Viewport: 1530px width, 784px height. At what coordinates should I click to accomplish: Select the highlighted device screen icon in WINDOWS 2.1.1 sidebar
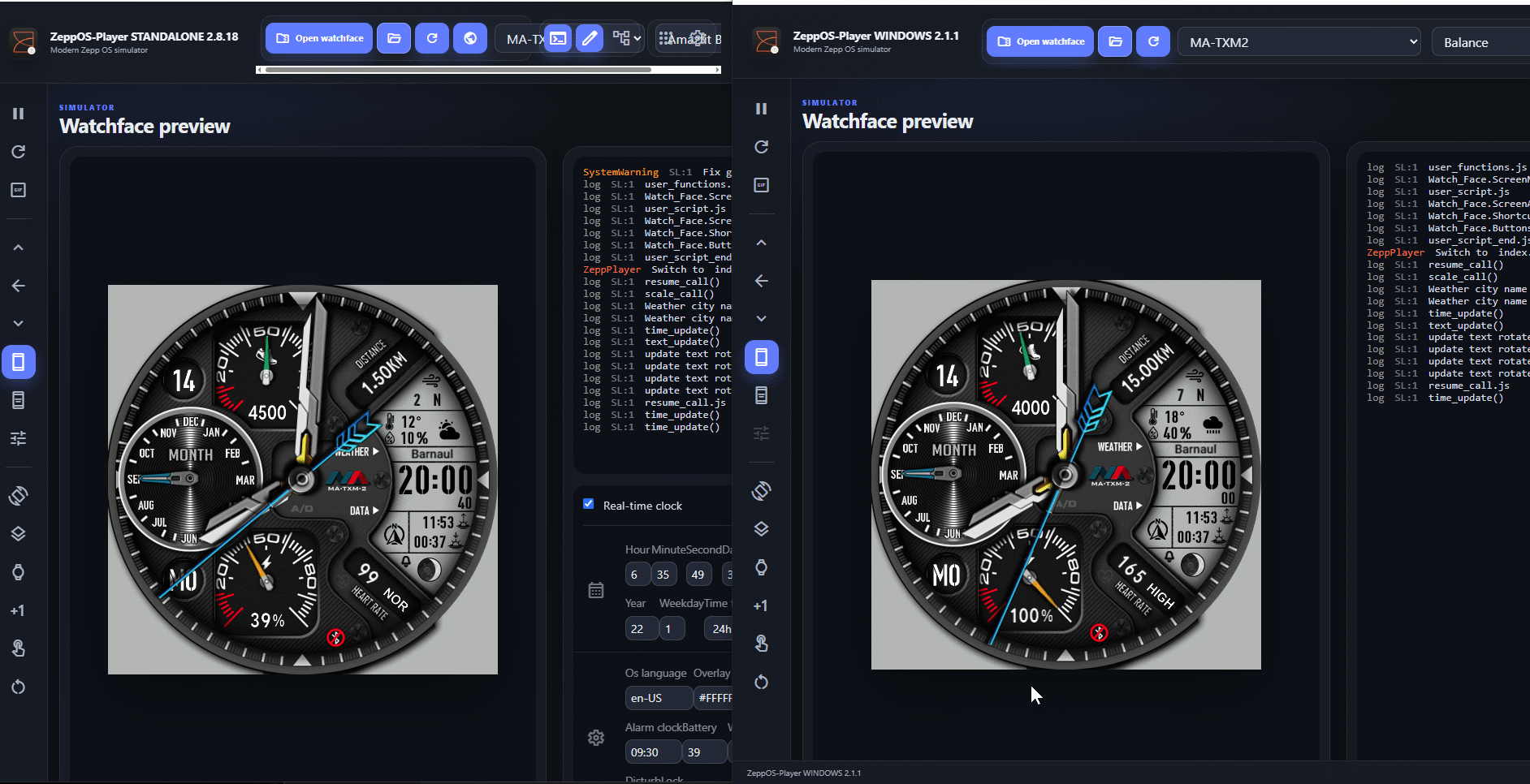761,357
